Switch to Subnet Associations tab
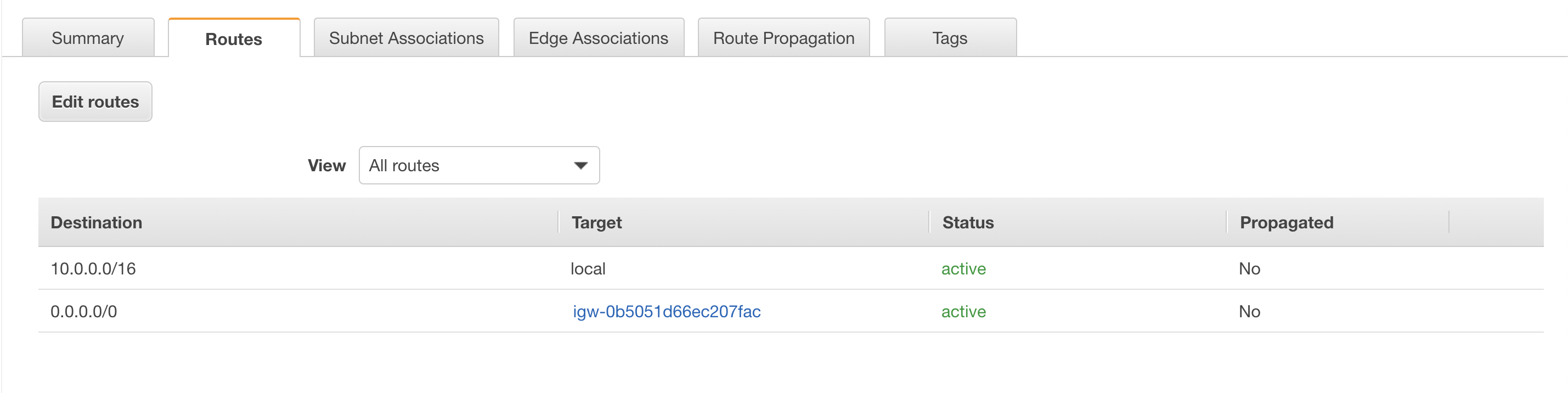 click(x=406, y=38)
